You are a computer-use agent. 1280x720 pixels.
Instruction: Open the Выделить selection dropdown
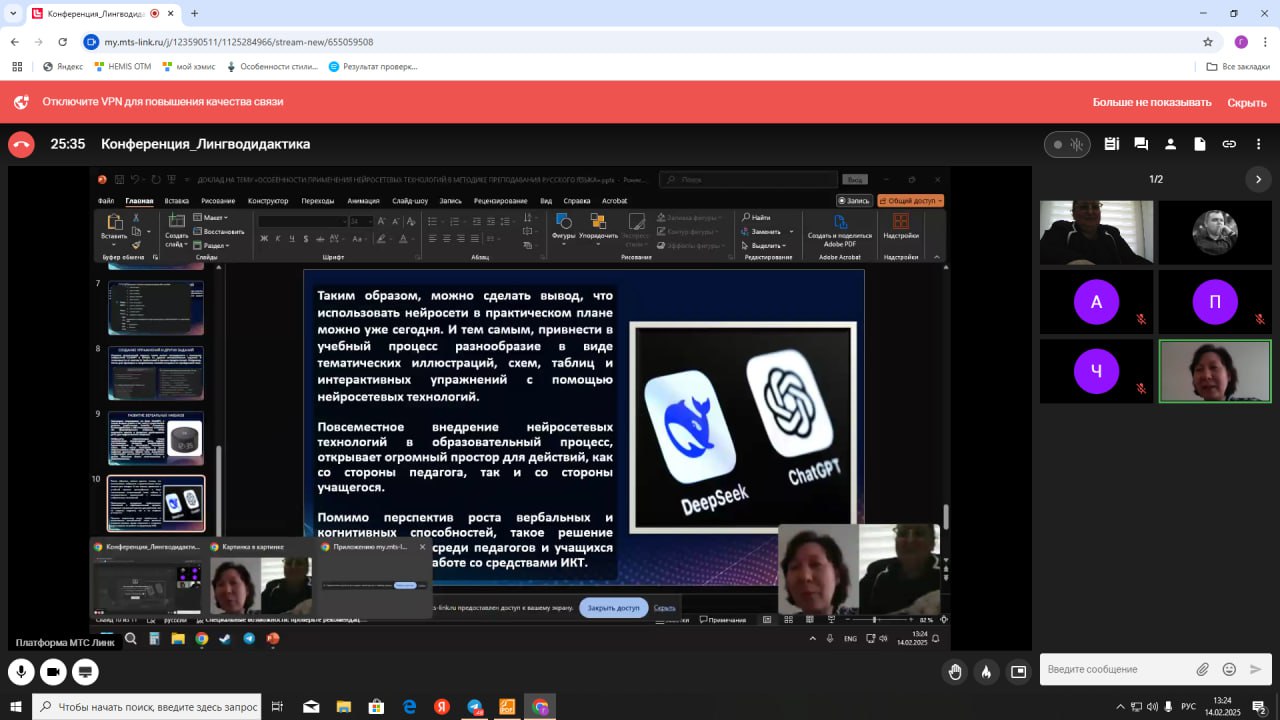(766, 245)
